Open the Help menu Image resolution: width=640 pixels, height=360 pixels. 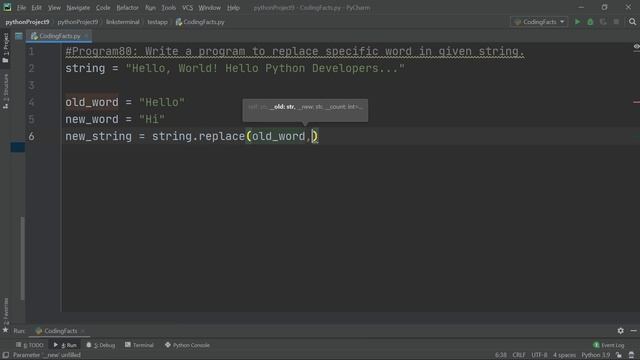pos(233,8)
